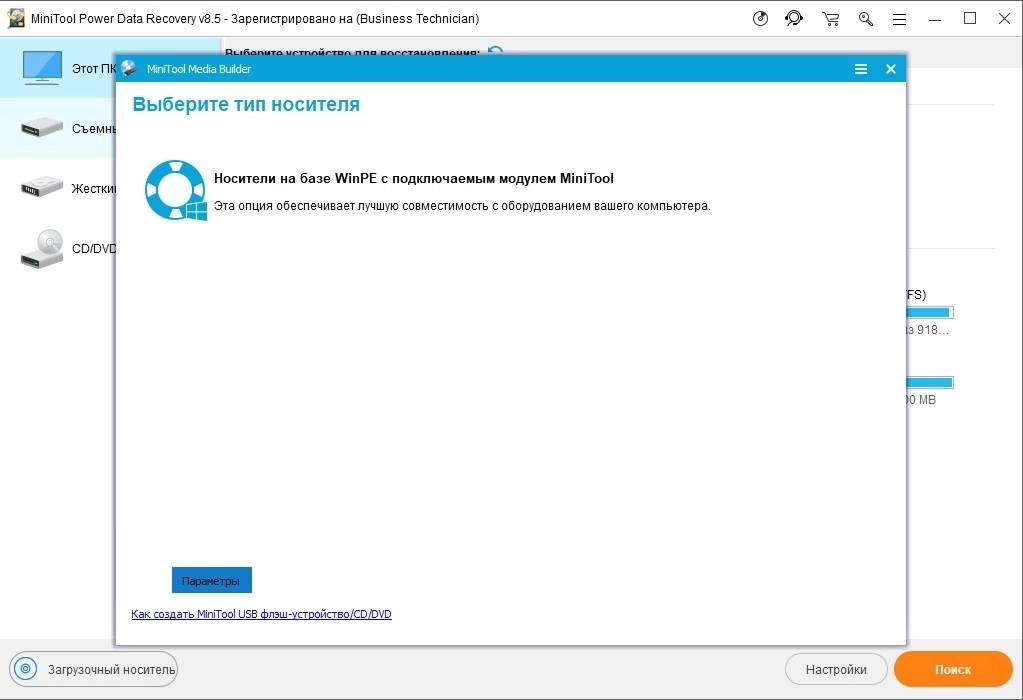The image size is (1023, 700).
Task: Click the MiniTool Power Data Recovery app icon
Action: 15,18
